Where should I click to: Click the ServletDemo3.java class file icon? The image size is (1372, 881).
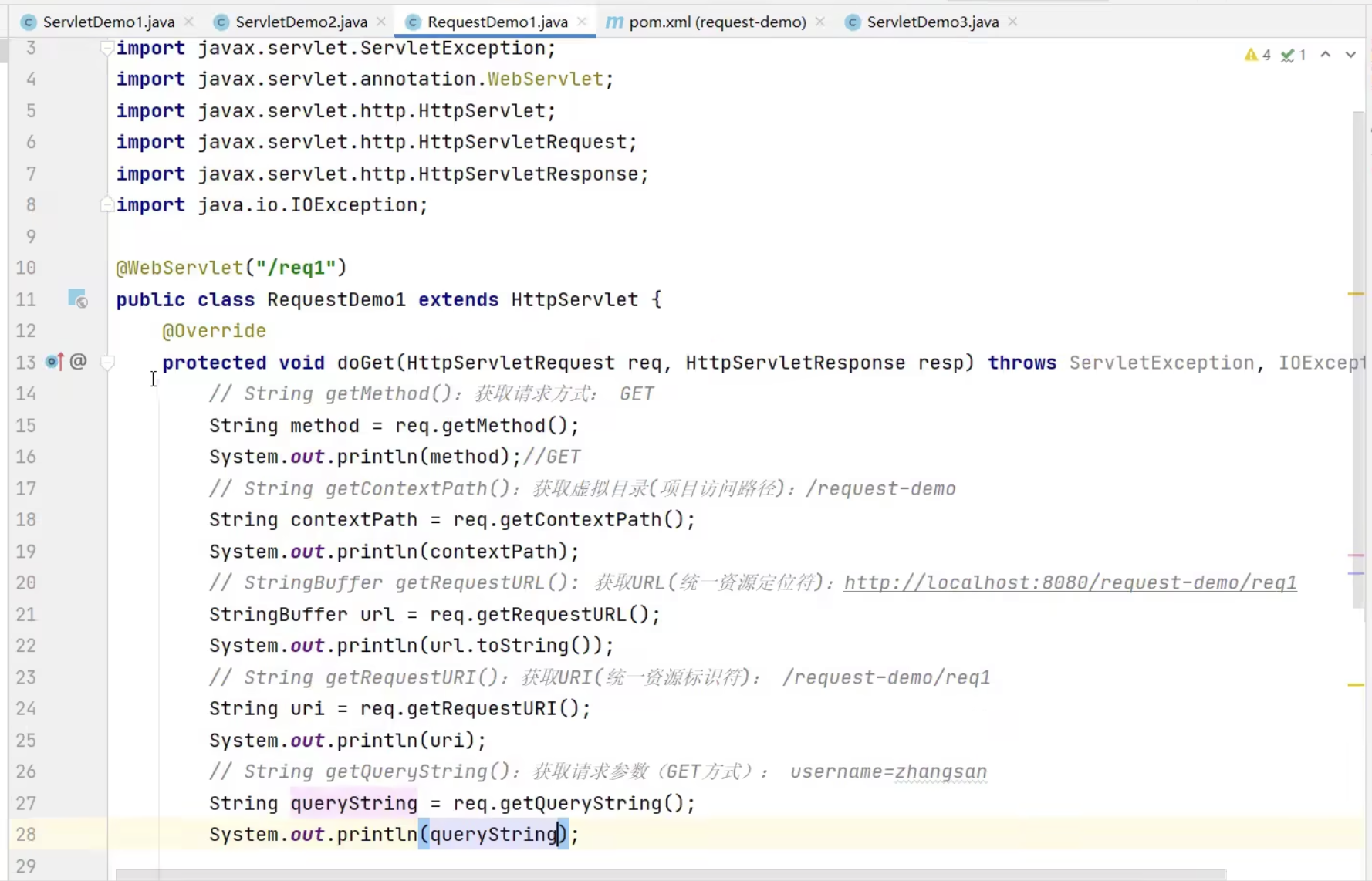(x=852, y=22)
